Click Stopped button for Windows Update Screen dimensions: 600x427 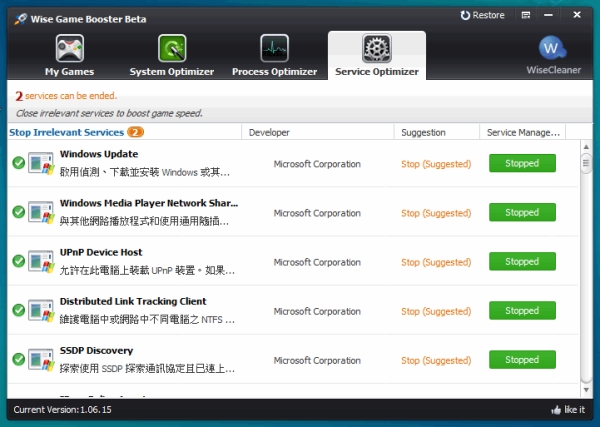(x=522, y=164)
